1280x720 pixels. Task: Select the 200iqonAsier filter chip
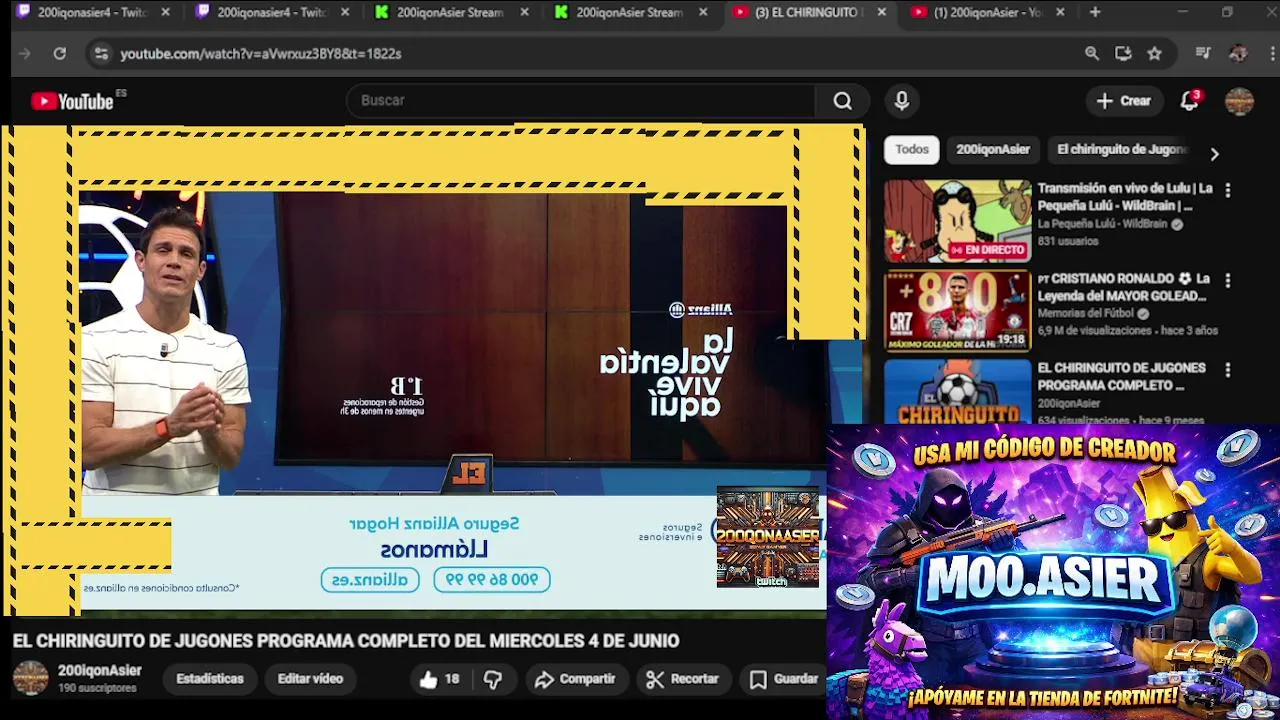(x=992, y=149)
